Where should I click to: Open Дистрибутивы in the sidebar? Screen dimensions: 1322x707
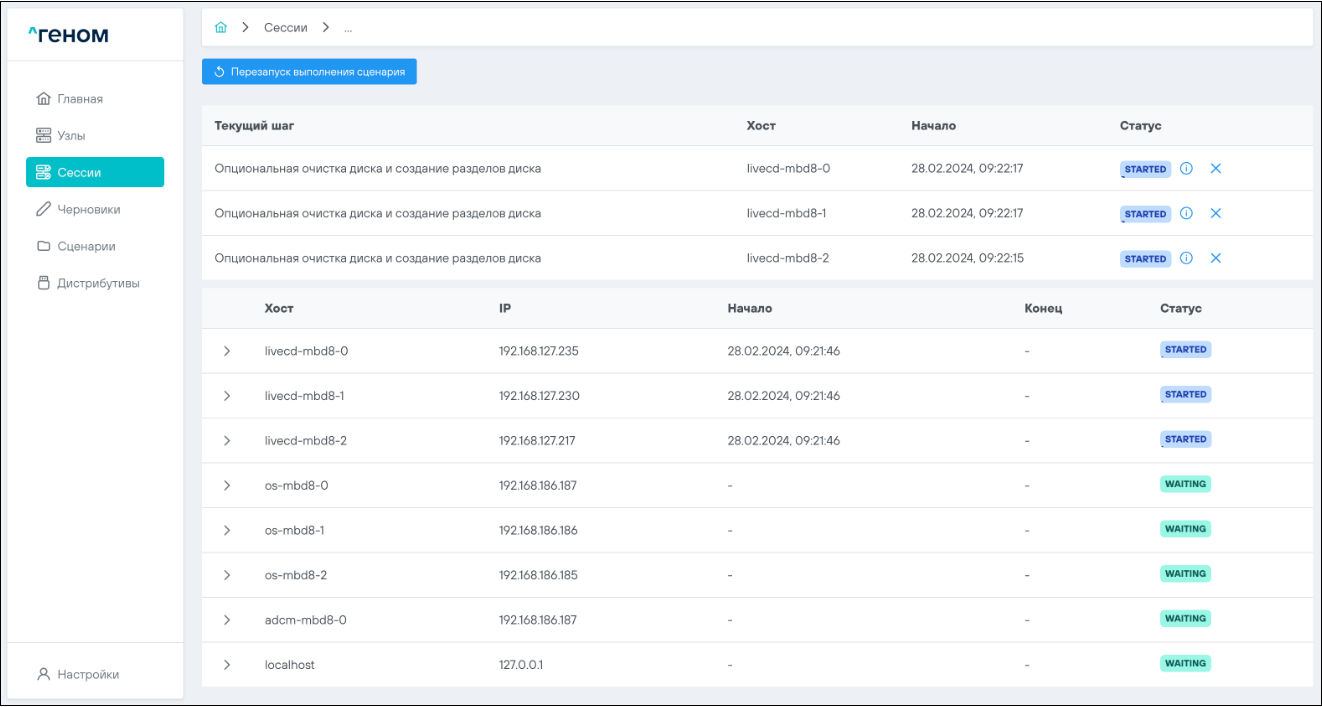pos(98,283)
